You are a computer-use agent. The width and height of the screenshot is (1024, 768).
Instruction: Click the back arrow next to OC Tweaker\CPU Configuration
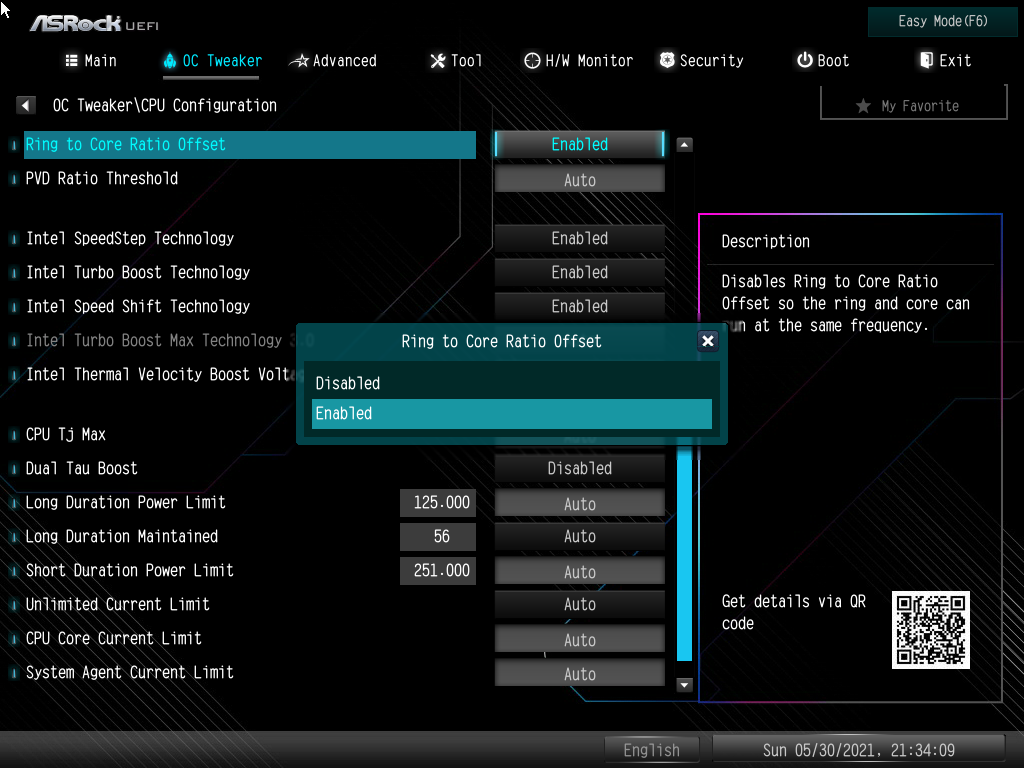(x=25, y=105)
